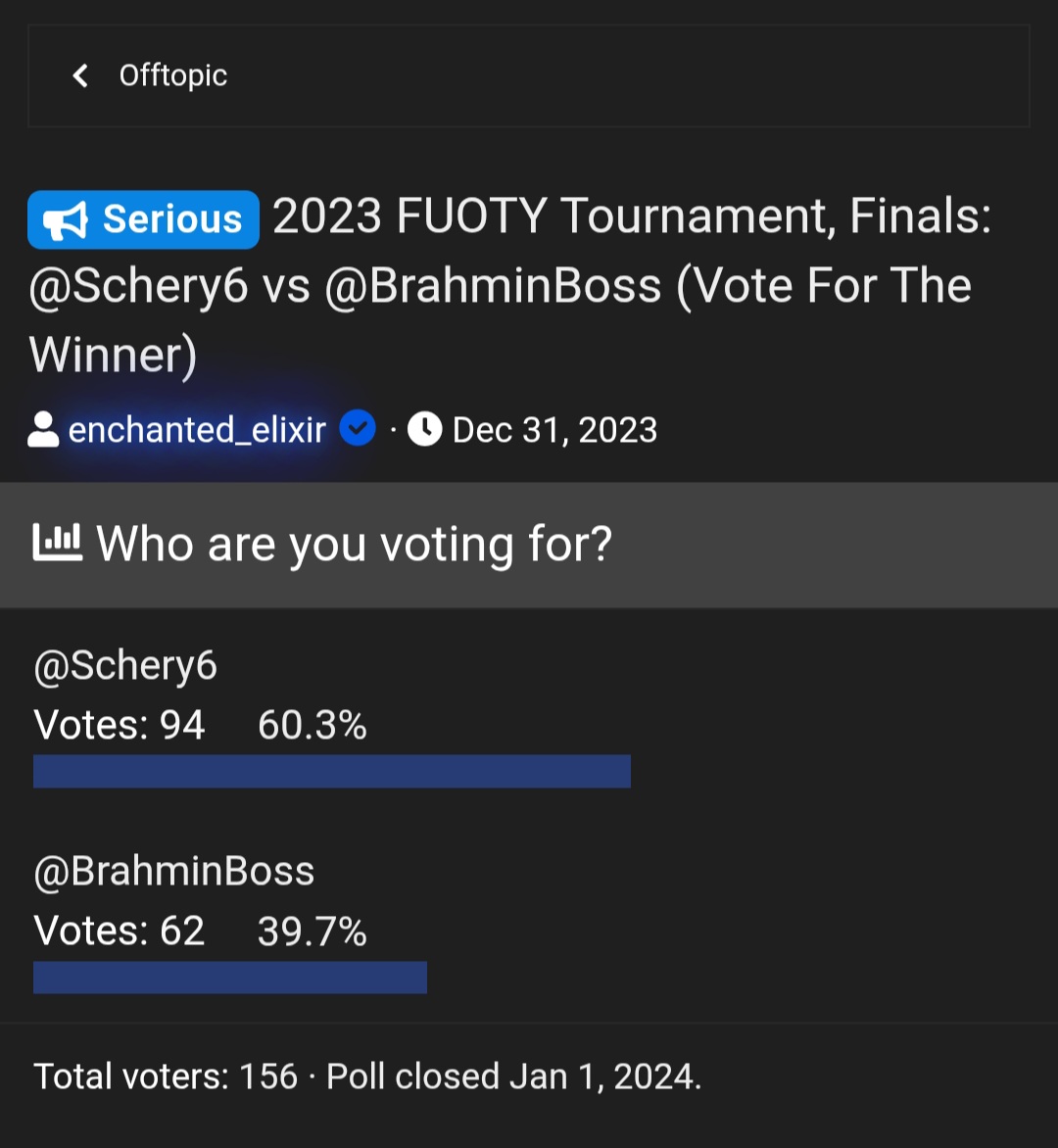Click the 60.3% result bar

coord(332,771)
